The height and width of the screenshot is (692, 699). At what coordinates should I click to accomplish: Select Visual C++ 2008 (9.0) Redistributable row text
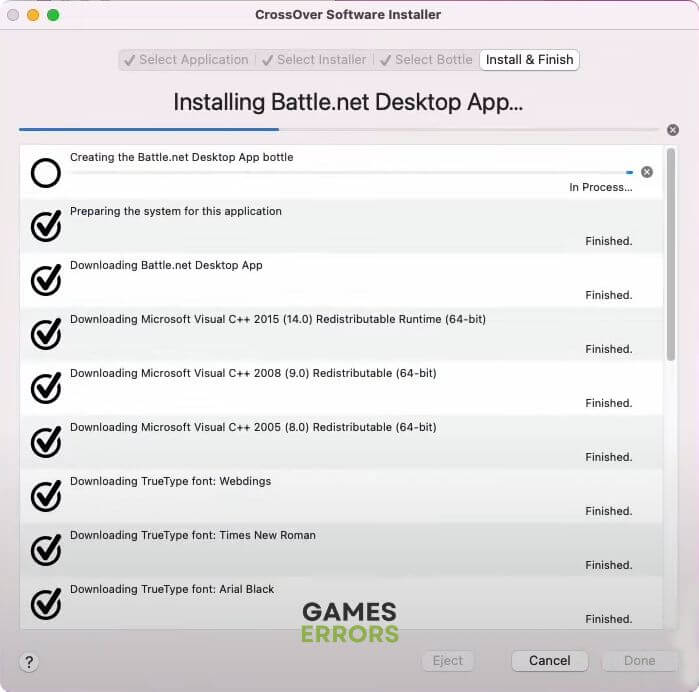tap(253, 373)
